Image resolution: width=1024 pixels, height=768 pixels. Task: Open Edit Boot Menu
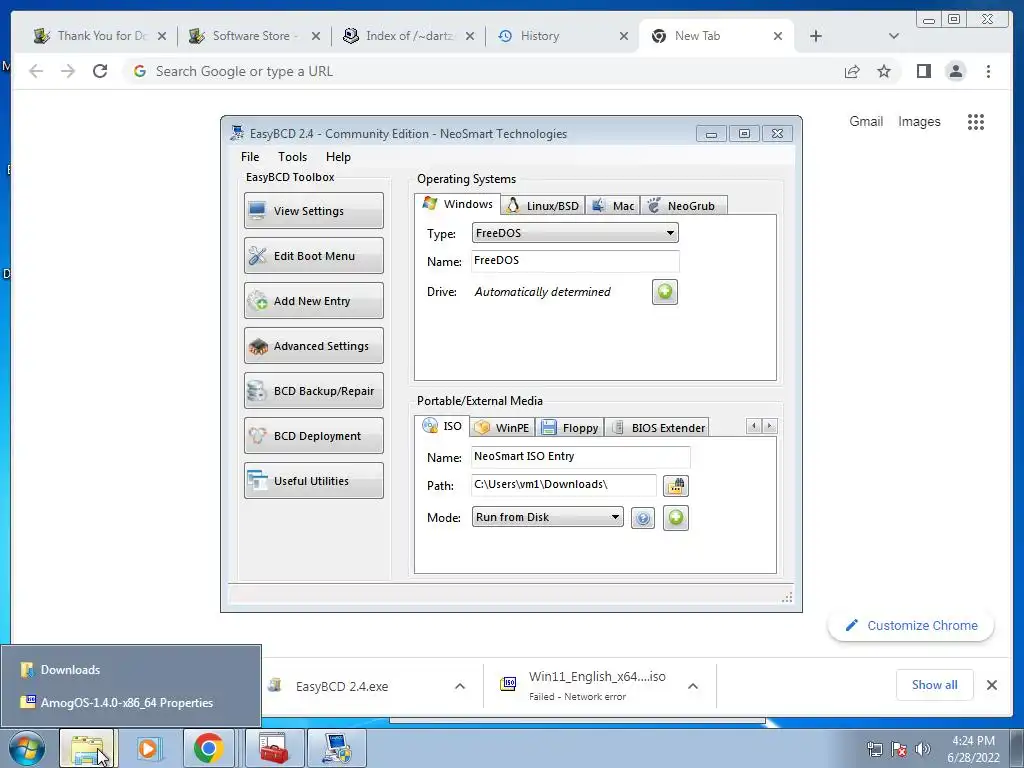click(x=313, y=255)
